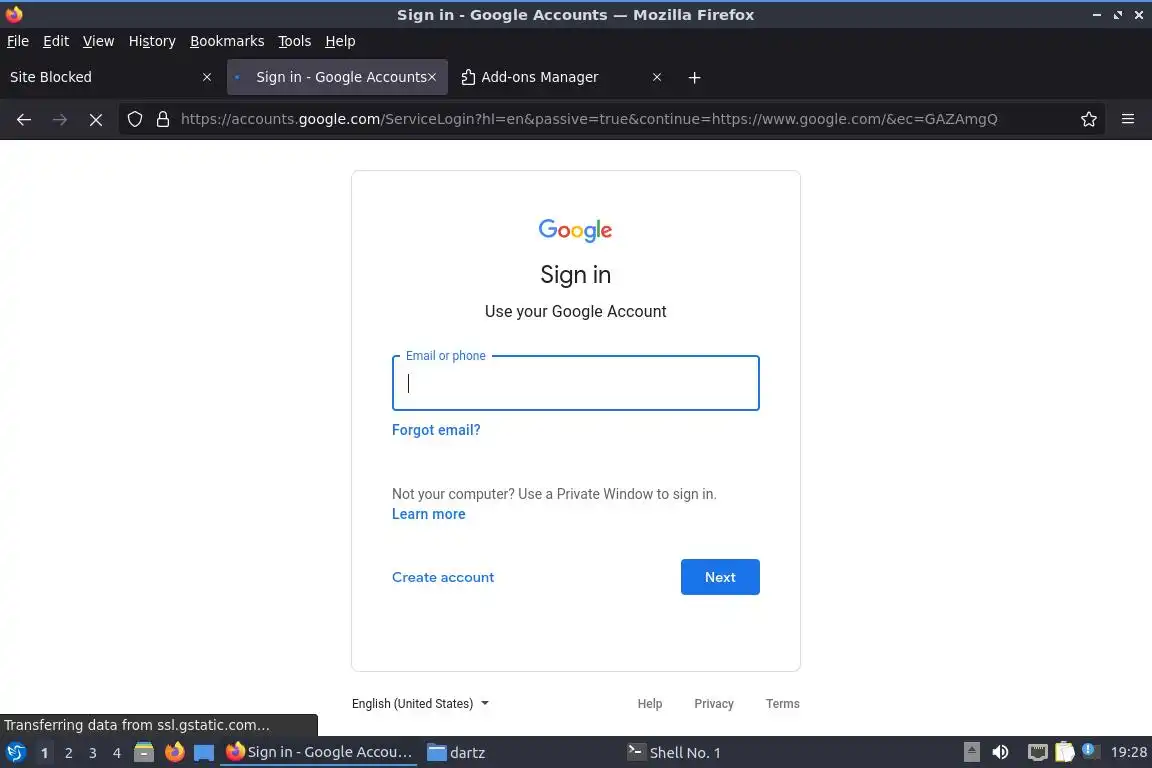Open the tracking protection shield icon
This screenshot has width=1152, height=768.
[x=134, y=119]
